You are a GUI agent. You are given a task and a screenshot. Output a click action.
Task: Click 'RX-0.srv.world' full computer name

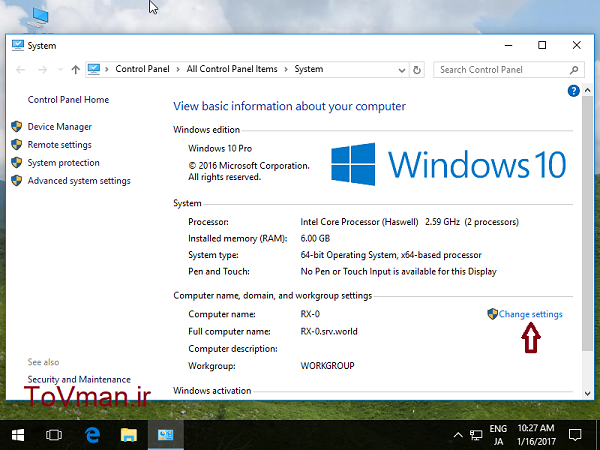329,331
